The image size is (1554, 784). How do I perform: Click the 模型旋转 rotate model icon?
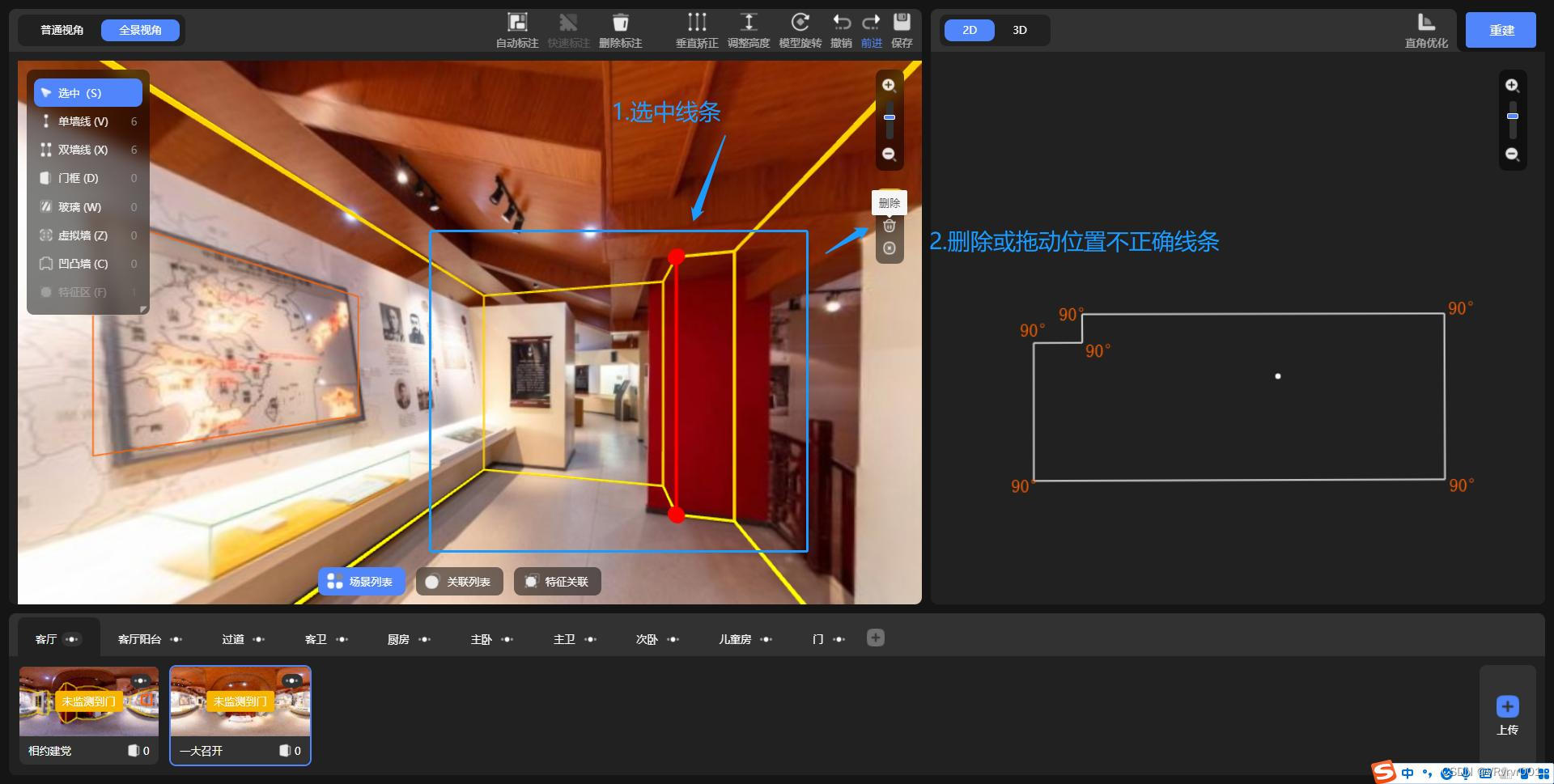[x=800, y=22]
